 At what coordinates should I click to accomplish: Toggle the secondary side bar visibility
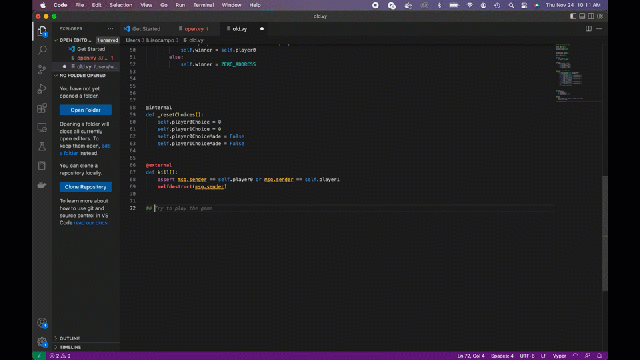click(x=591, y=16)
